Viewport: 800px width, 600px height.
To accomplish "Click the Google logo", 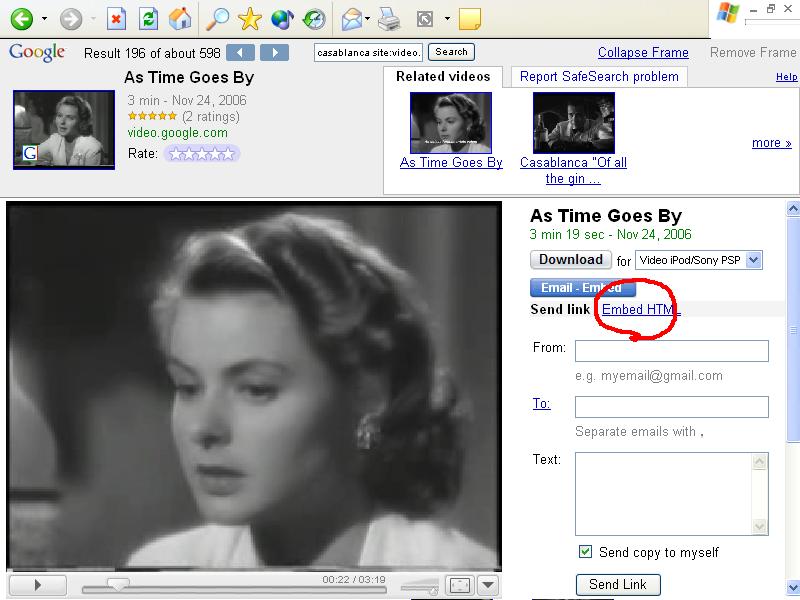I will click(x=37, y=52).
